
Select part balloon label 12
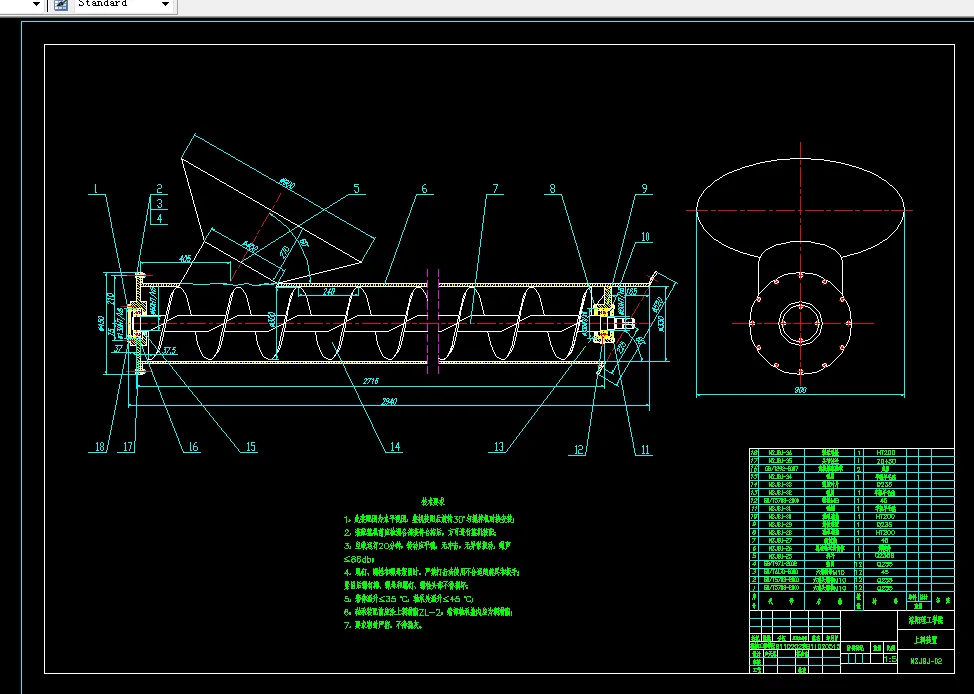579,450
